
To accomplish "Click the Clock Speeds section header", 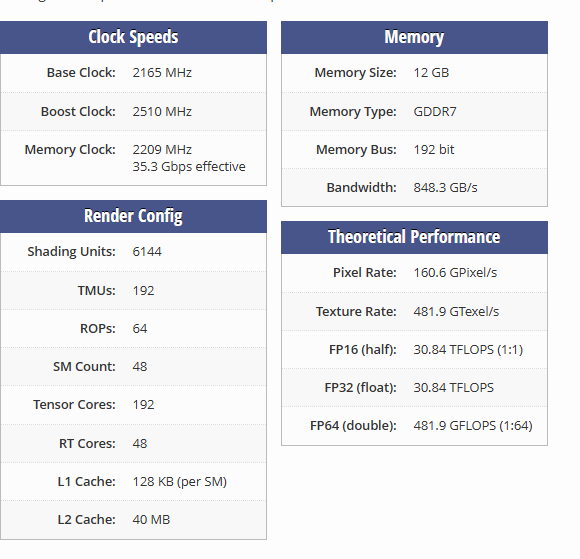I will point(133,37).
